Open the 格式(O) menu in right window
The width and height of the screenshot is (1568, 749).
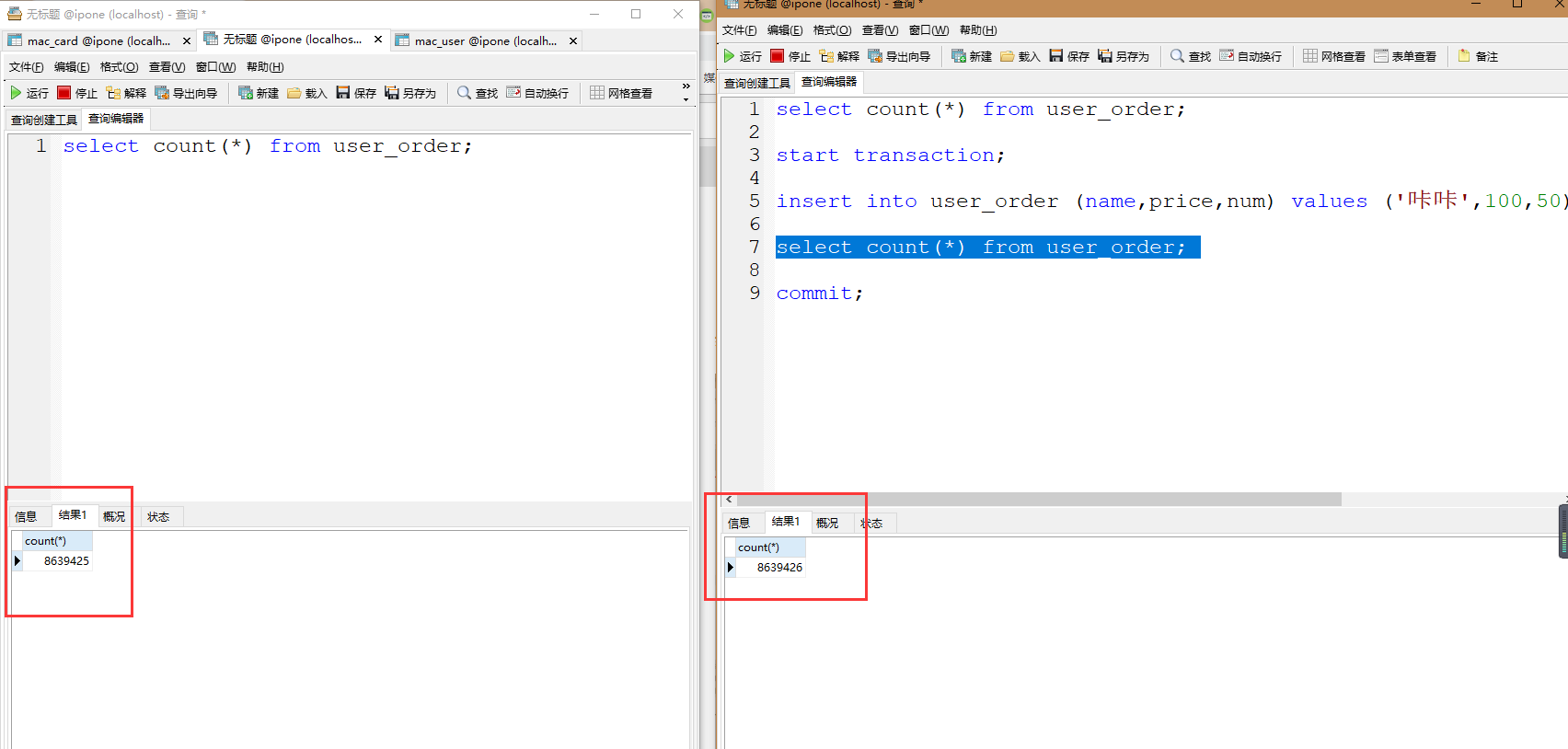click(833, 30)
